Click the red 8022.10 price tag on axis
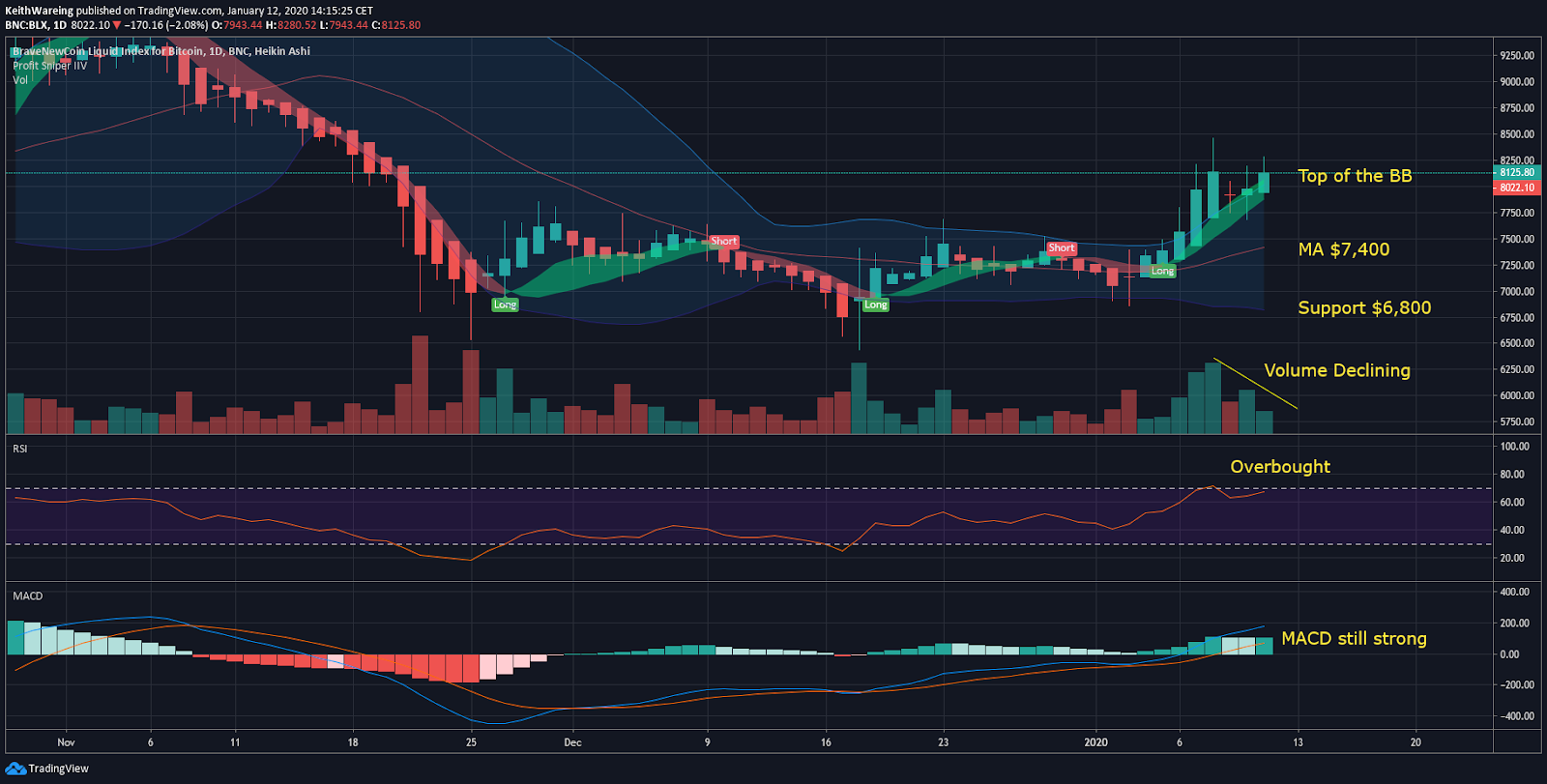 [x=1515, y=188]
